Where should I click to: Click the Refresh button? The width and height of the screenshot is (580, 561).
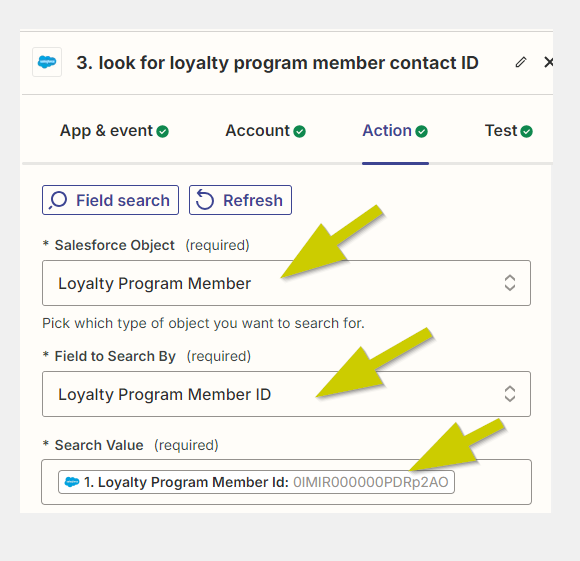(240, 200)
